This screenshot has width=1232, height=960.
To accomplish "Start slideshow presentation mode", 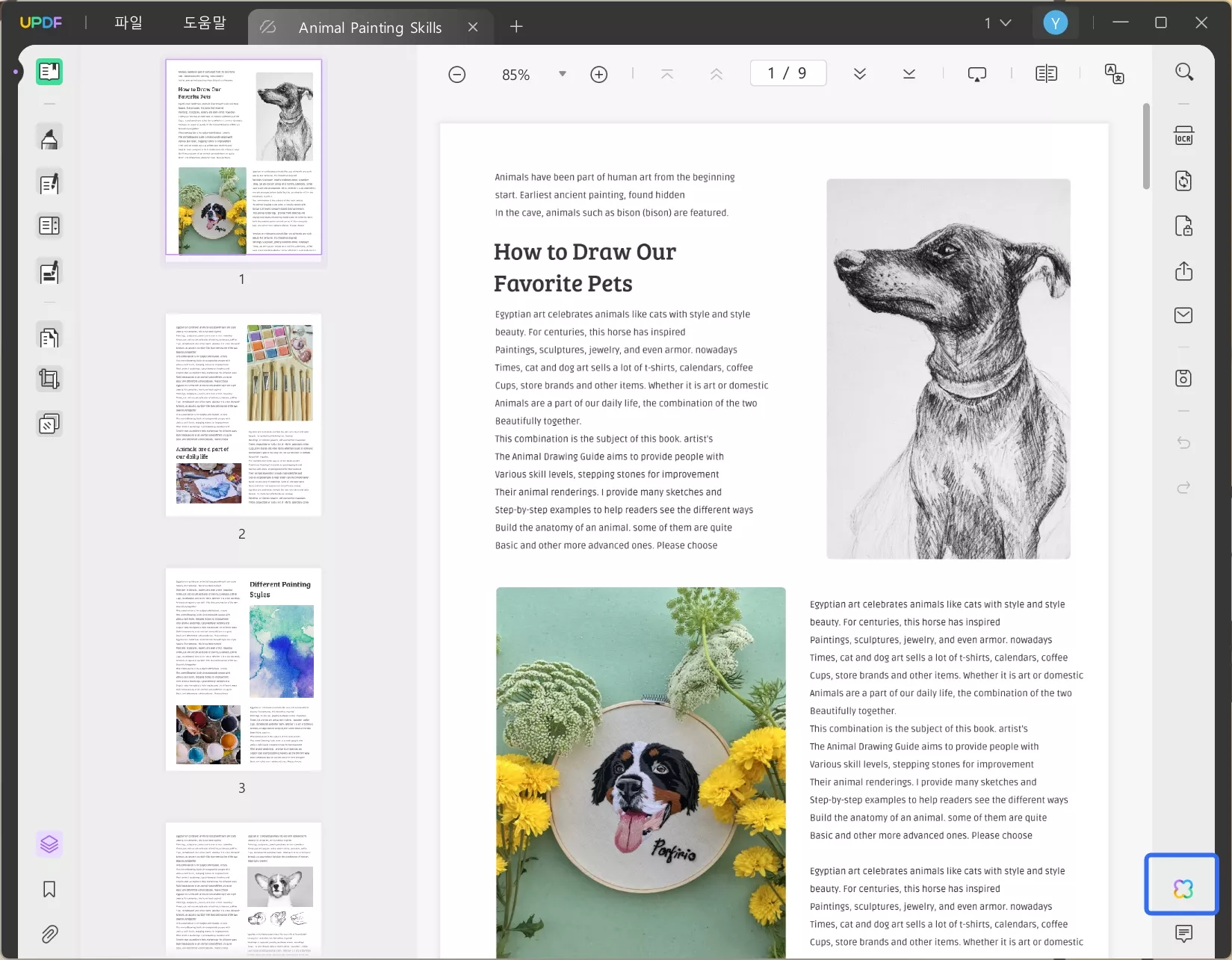I will click(977, 74).
